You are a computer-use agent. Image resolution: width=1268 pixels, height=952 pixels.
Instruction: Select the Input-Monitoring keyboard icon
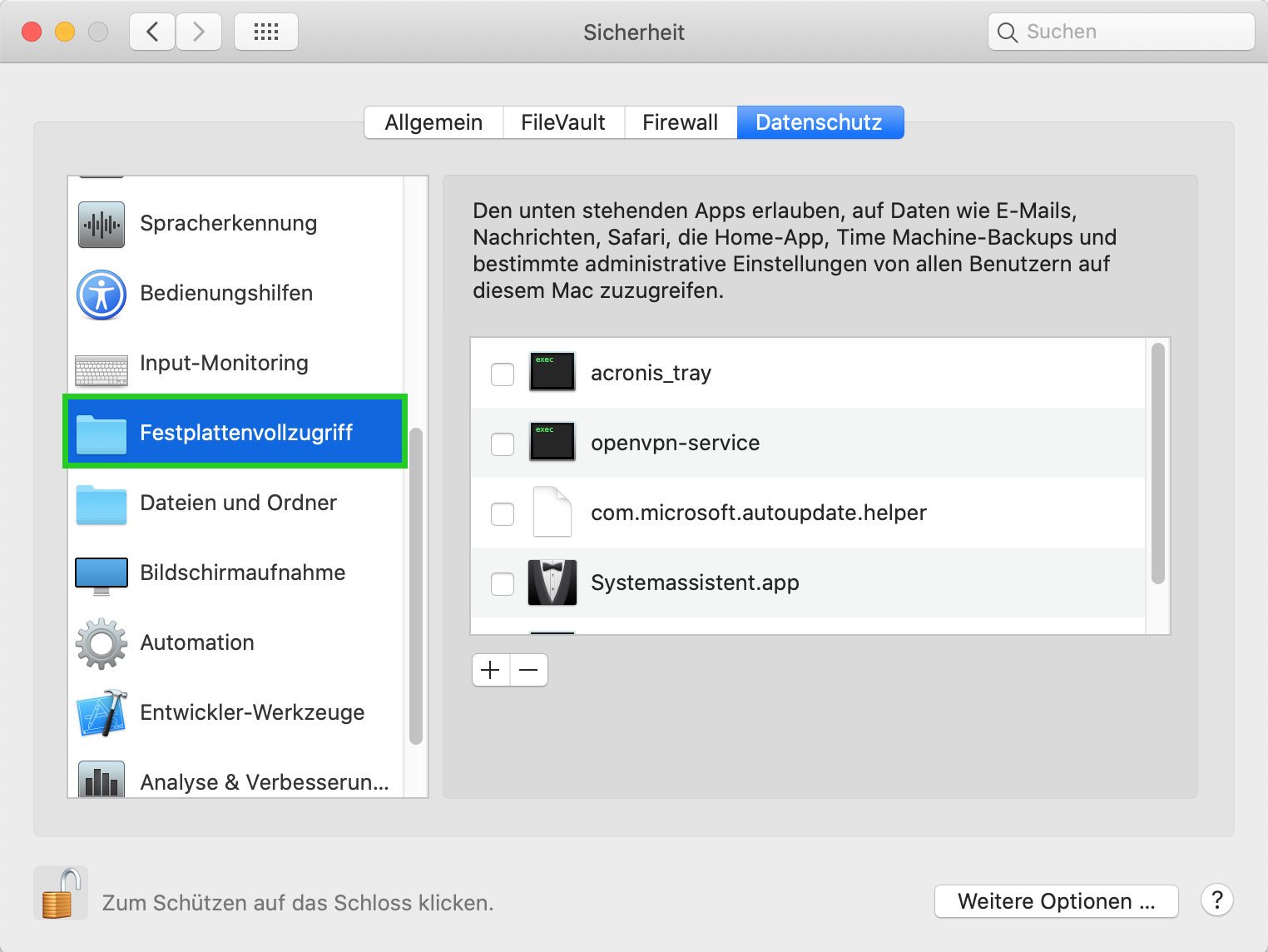coord(100,363)
